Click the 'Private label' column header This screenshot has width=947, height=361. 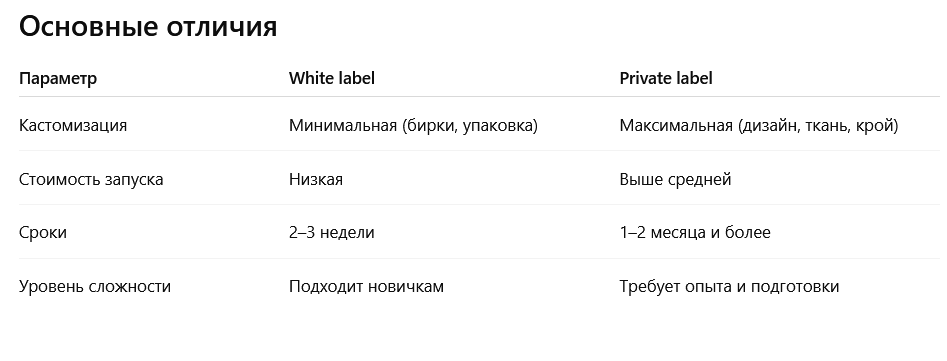(666, 78)
